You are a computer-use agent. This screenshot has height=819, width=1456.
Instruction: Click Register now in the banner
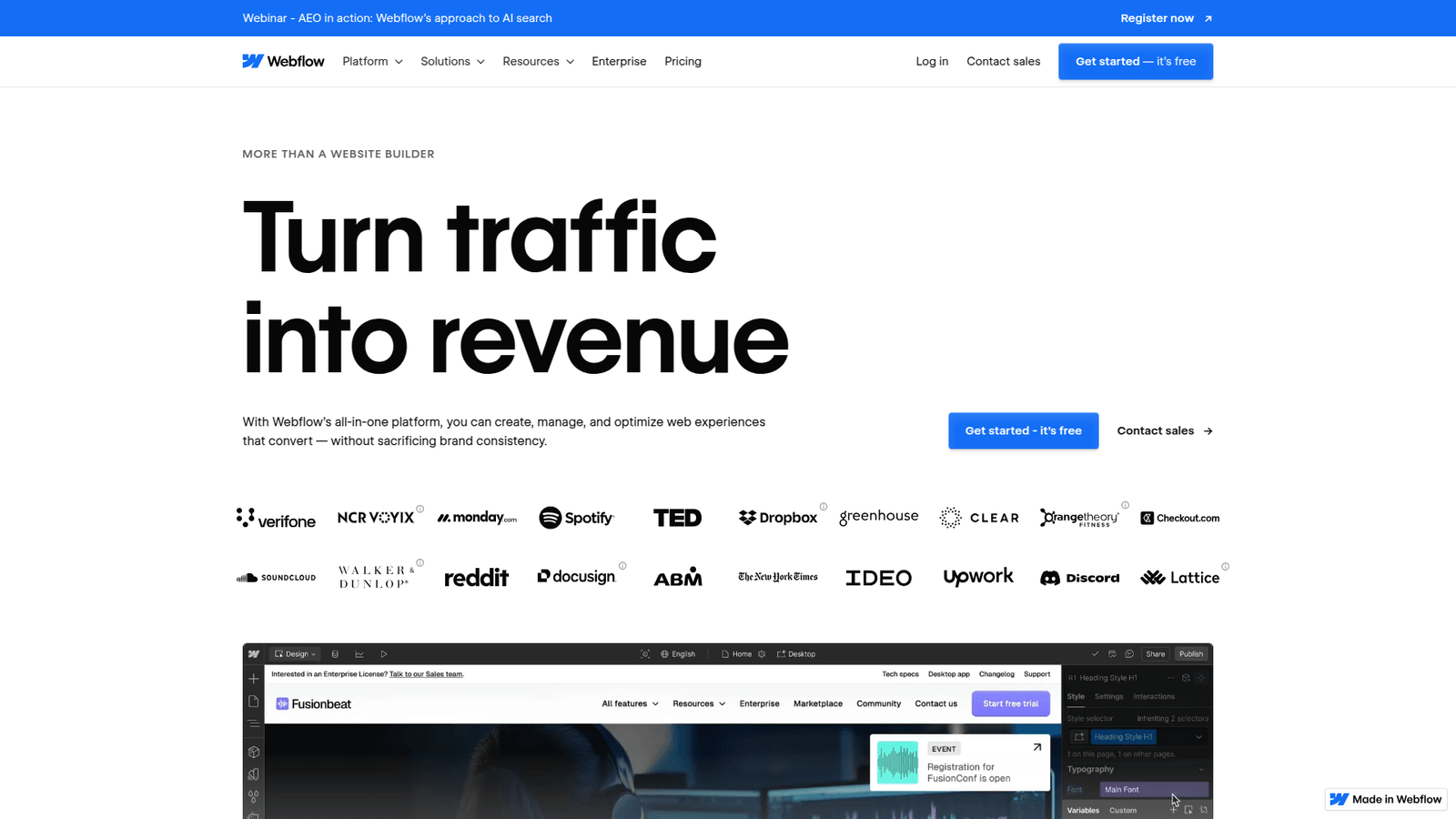(1166, 18)
